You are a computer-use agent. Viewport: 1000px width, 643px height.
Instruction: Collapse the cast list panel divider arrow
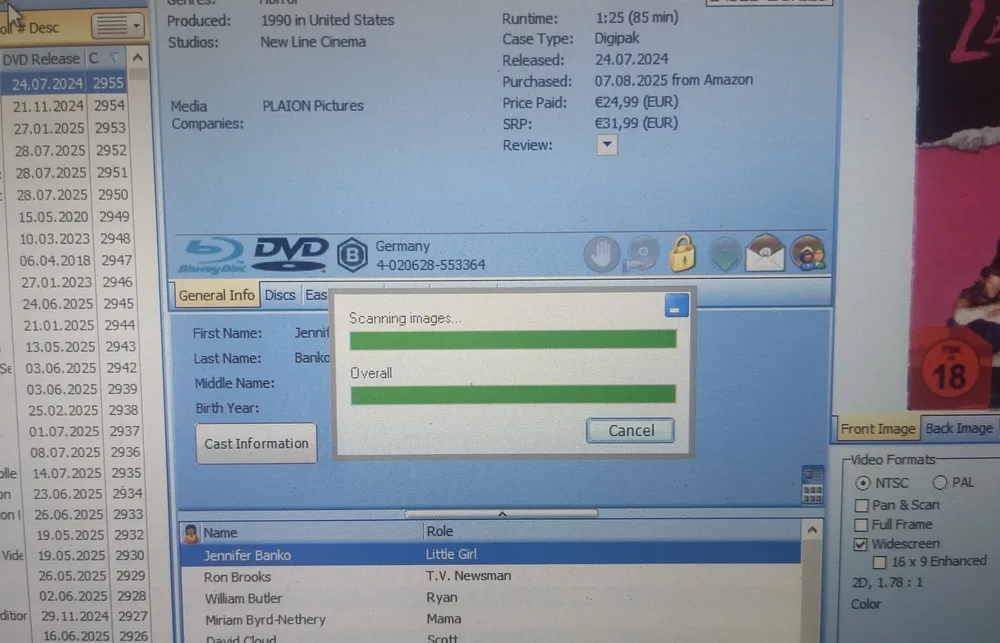click(501, 514)
